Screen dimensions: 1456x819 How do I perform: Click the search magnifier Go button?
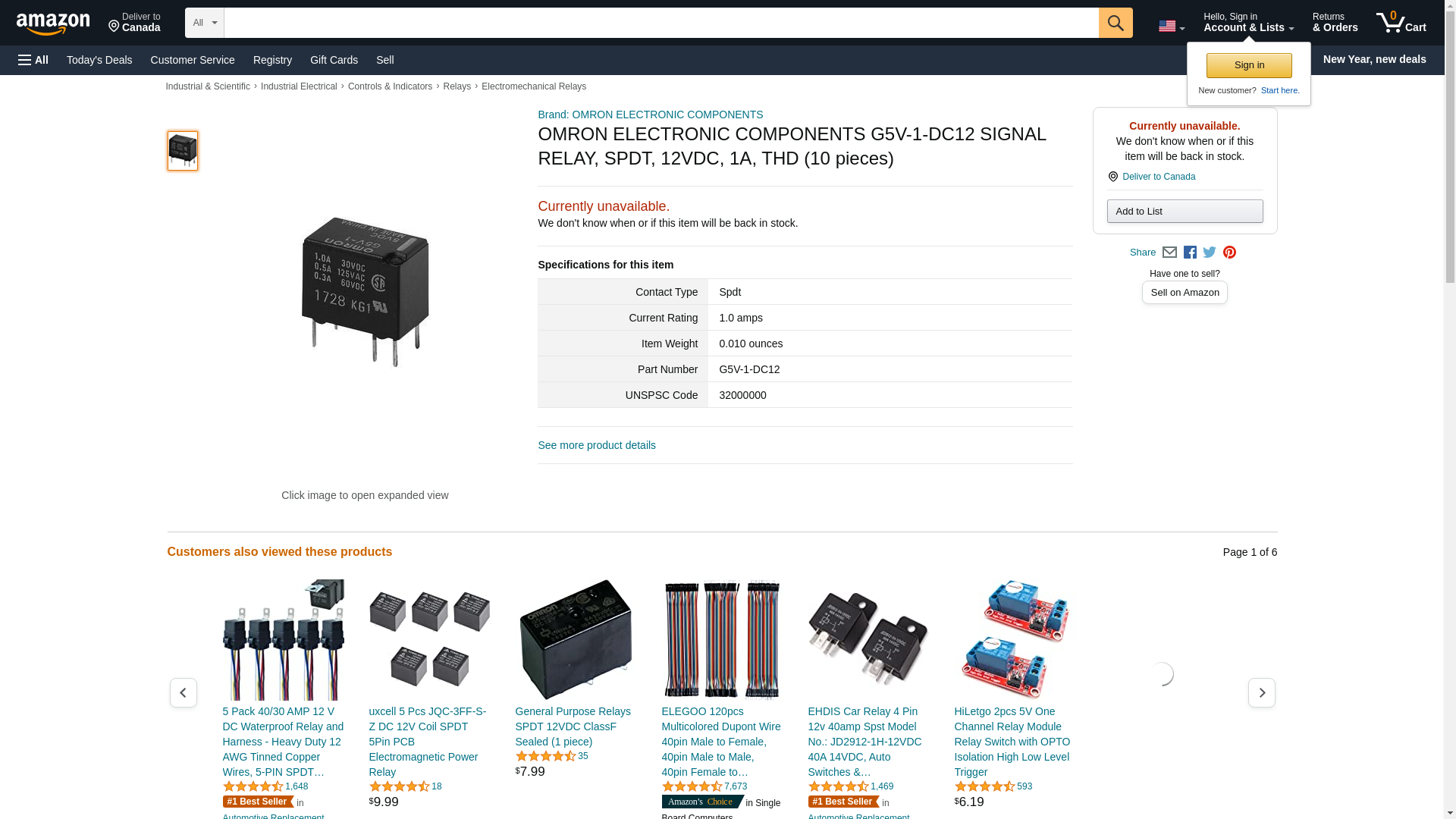1115,23
